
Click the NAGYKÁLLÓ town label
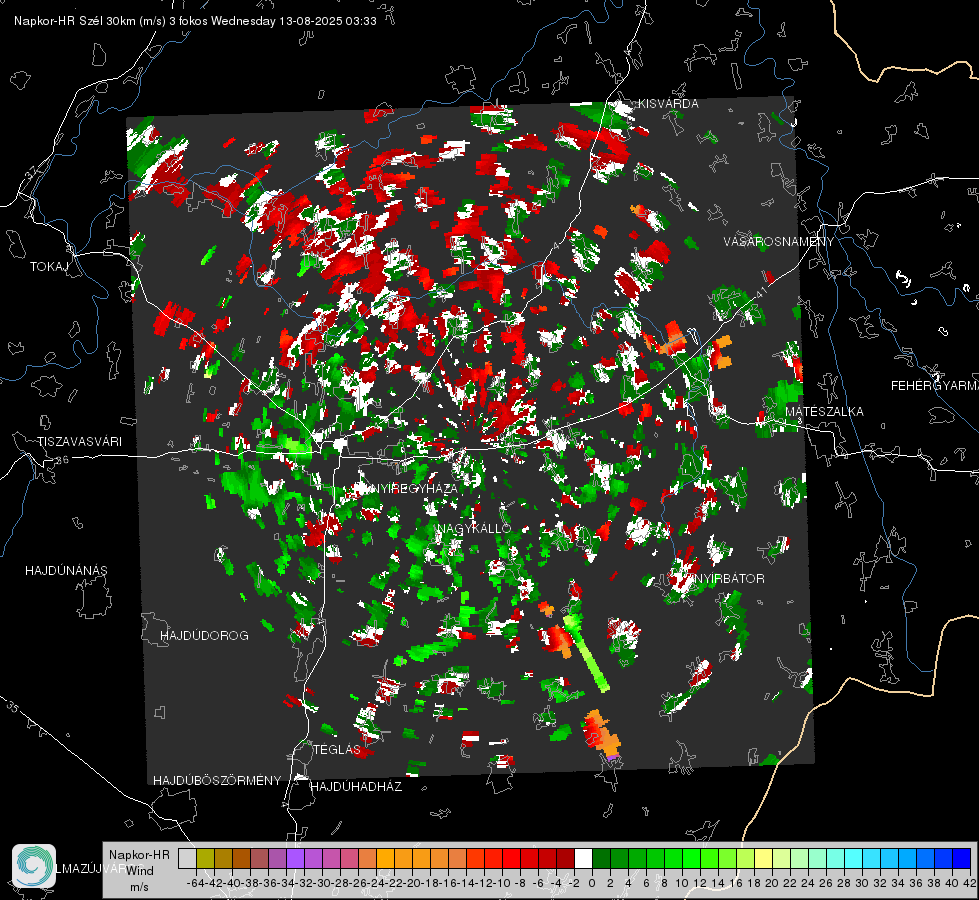point(474,528)
